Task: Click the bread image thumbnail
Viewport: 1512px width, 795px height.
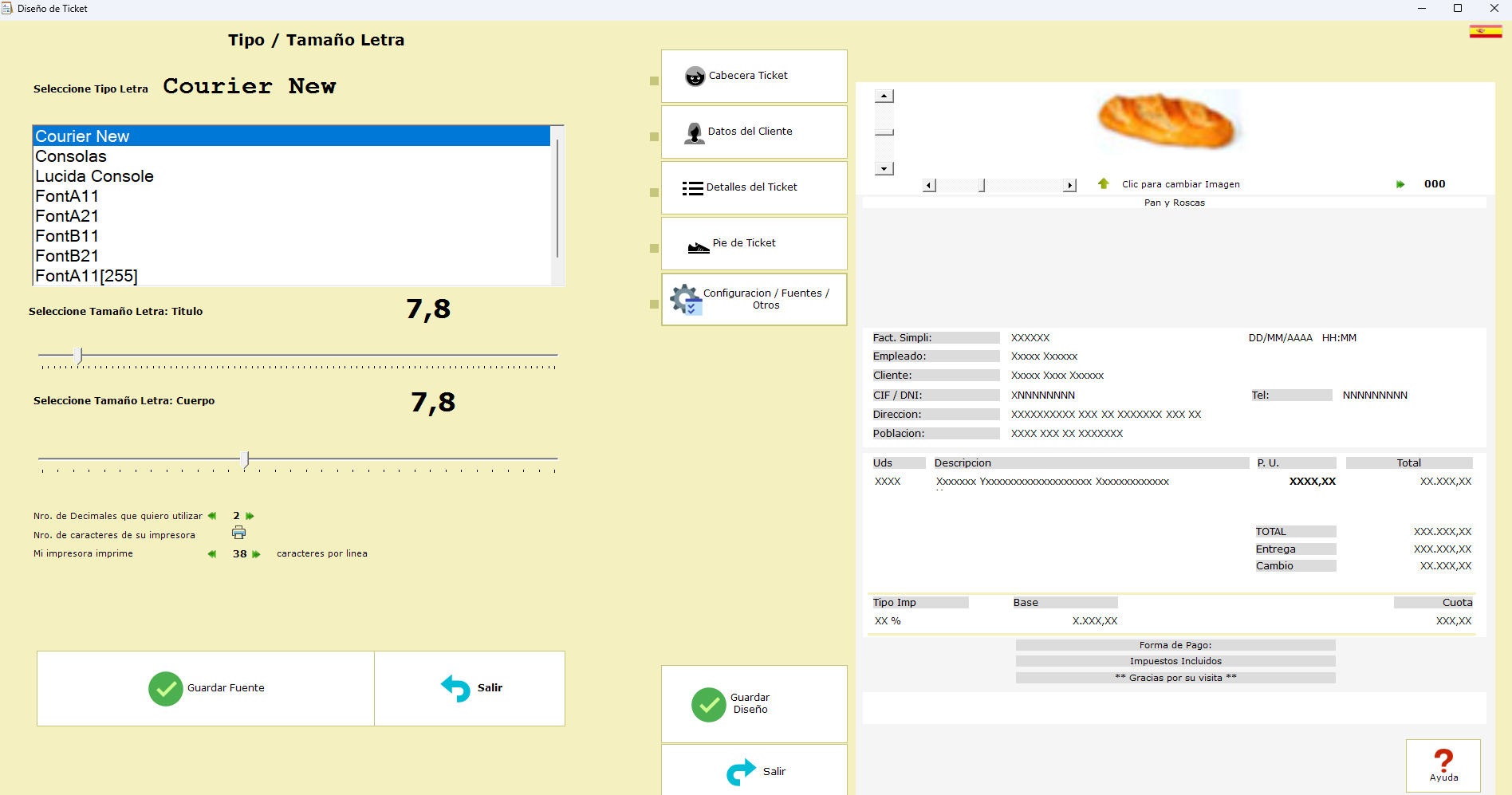Action: (1167, 121)
